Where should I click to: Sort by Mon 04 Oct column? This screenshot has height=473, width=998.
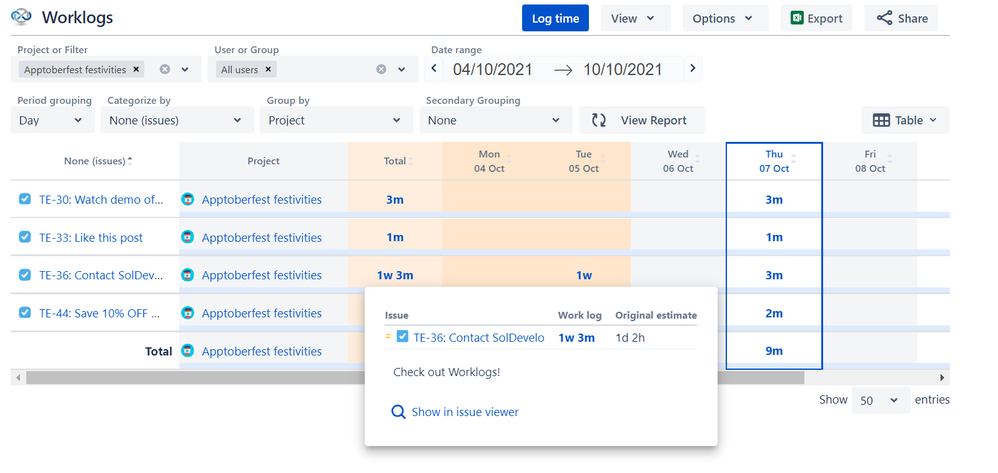[x=508, y=157]
